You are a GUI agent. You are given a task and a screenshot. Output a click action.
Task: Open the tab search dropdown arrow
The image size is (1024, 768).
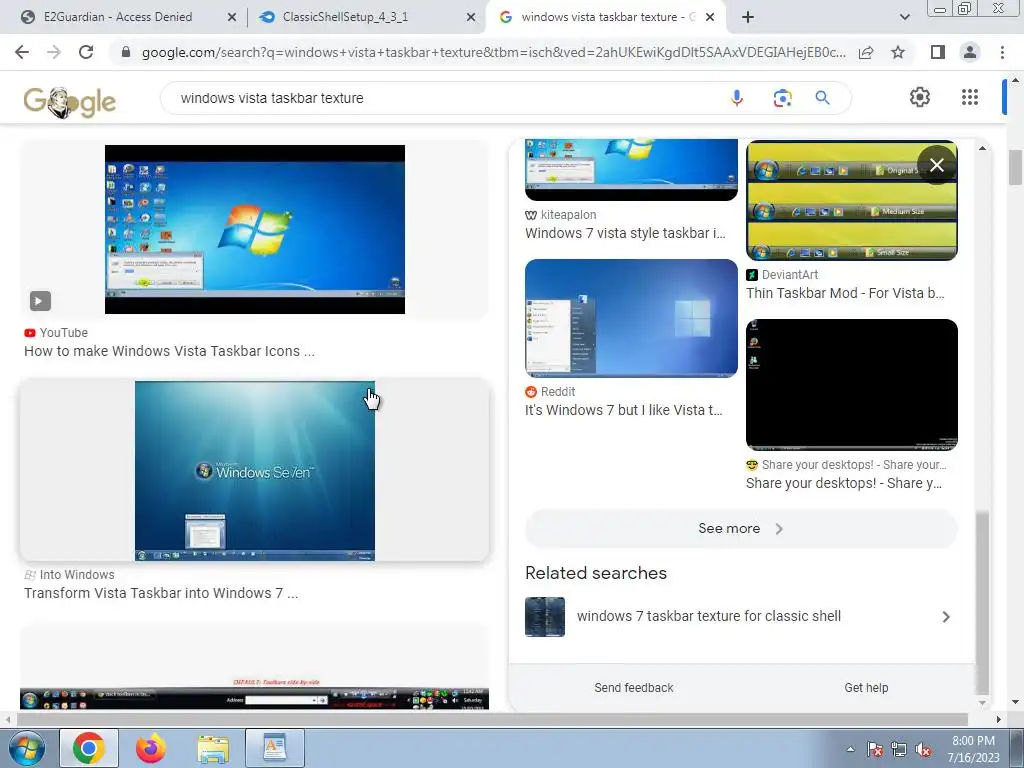(904, 17)
